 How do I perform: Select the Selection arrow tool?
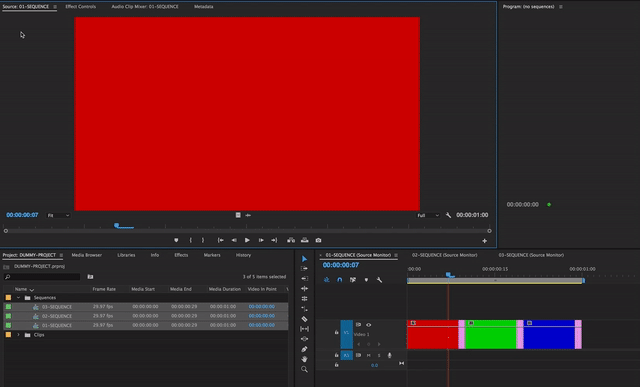[304, 259]
